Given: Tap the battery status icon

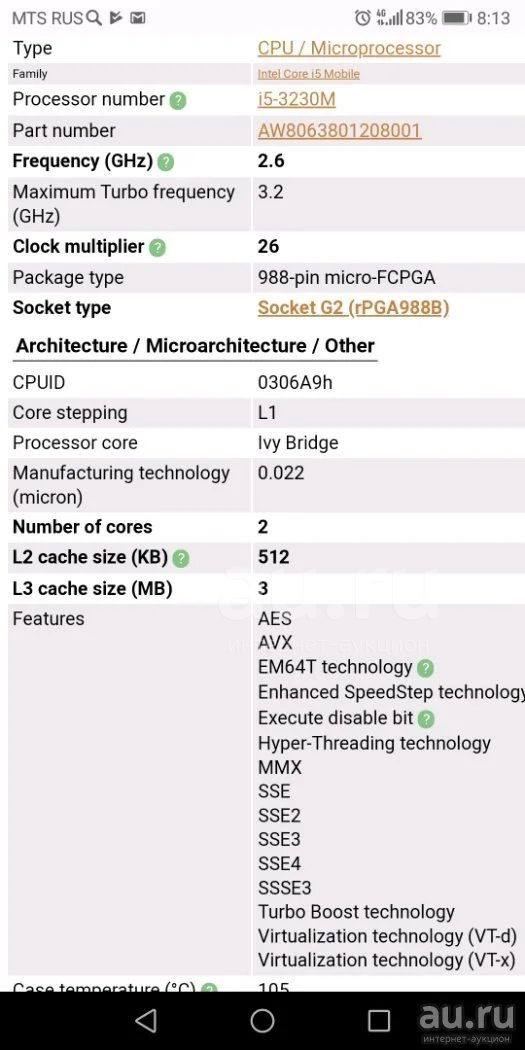Looking at the screenshot, I should (457, 18).
